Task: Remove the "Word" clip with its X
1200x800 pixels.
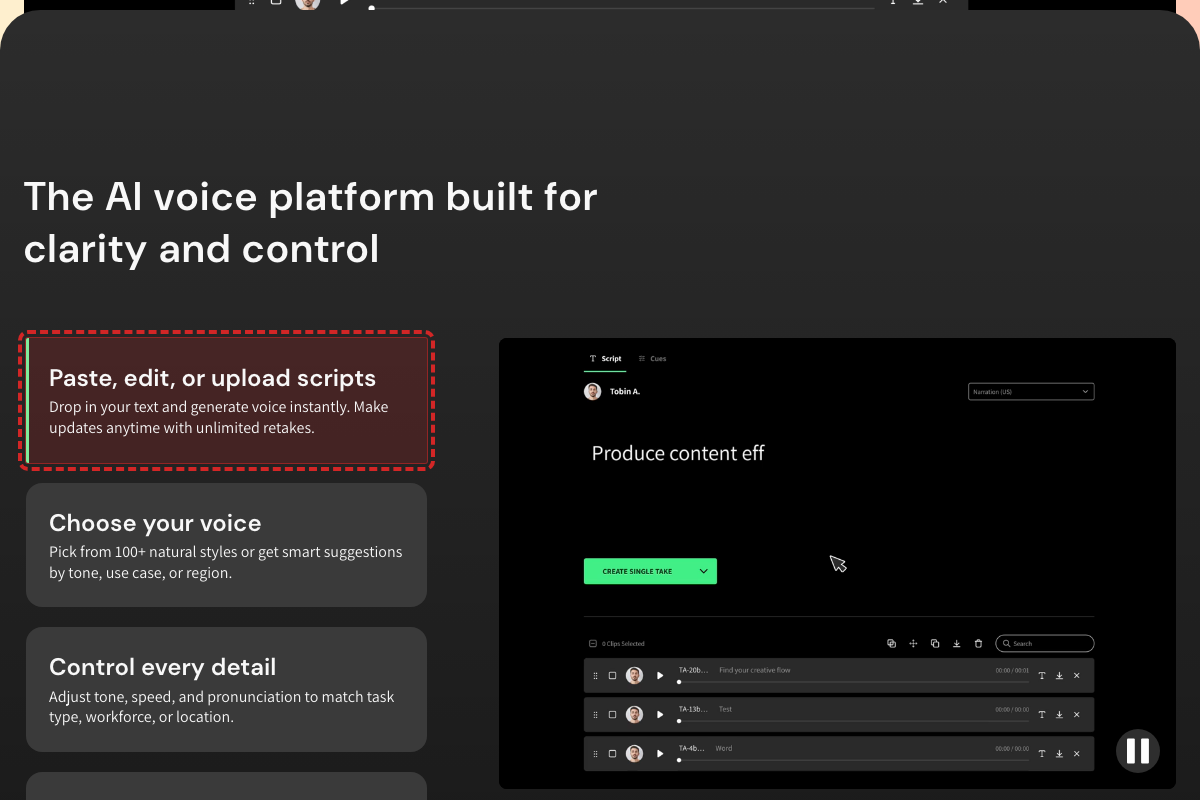Action: point(1077,754)
